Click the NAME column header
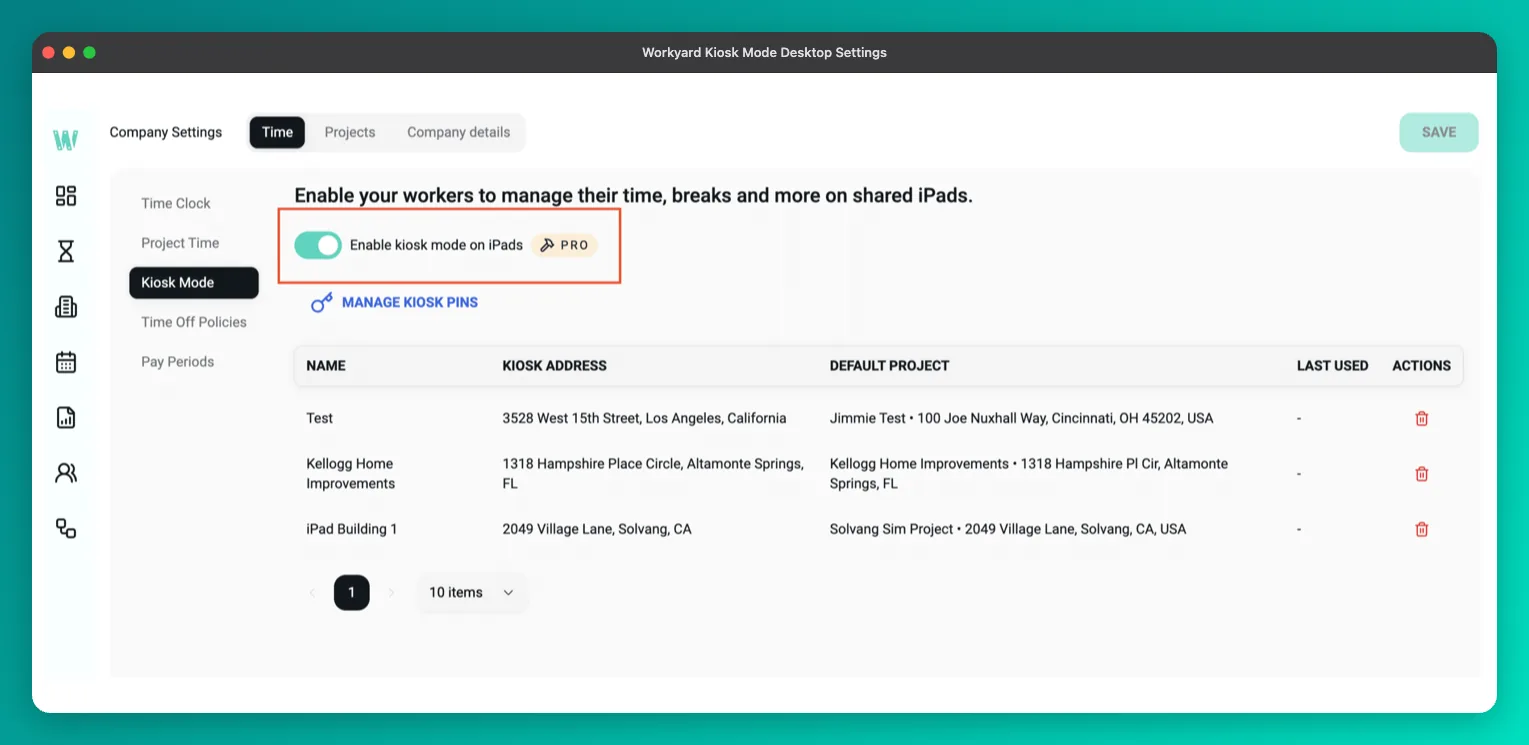The height and width of the screenshot is (745, 1529). pyautogui.click(x=326, y=366)
